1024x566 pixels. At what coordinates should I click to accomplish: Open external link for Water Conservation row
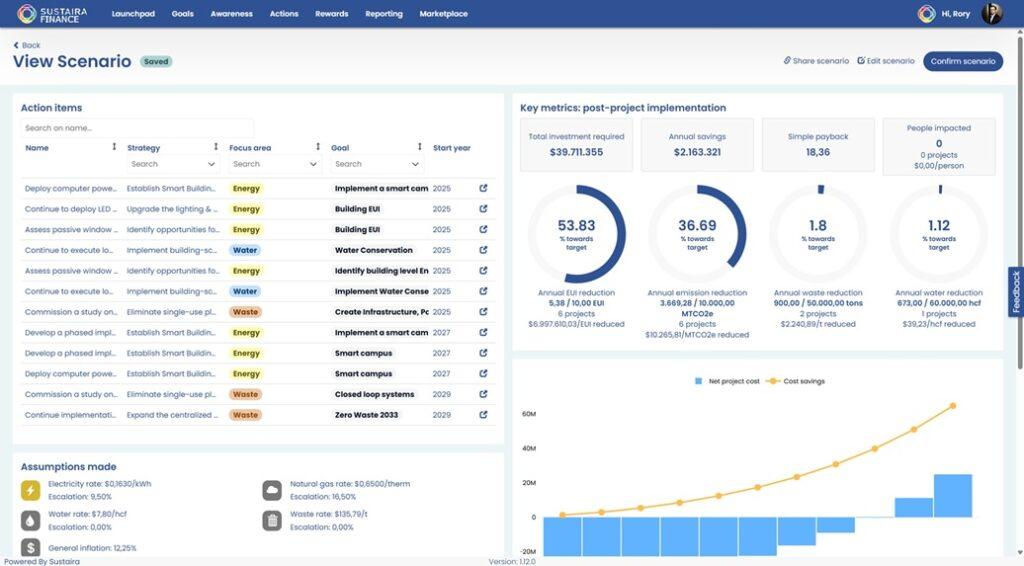click(x=483, y=250)
